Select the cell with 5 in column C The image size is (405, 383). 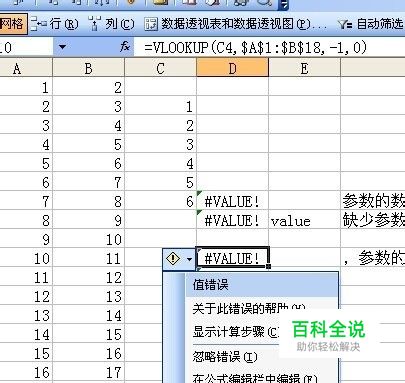160,182
